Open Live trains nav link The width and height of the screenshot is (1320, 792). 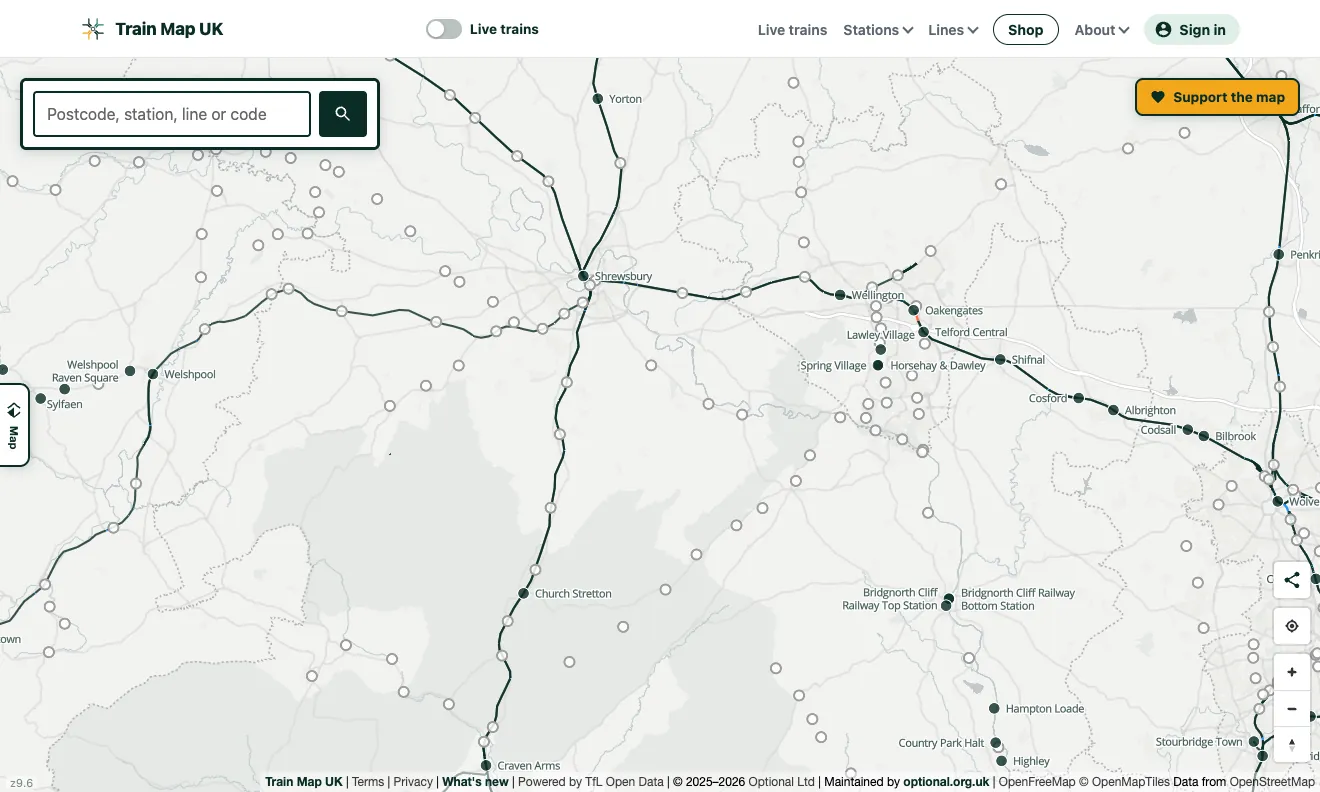pyautogui.click(x=792, y=30)
